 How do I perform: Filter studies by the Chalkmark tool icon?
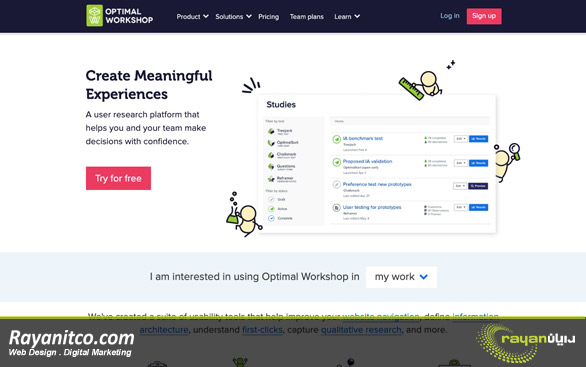(271, 155)
